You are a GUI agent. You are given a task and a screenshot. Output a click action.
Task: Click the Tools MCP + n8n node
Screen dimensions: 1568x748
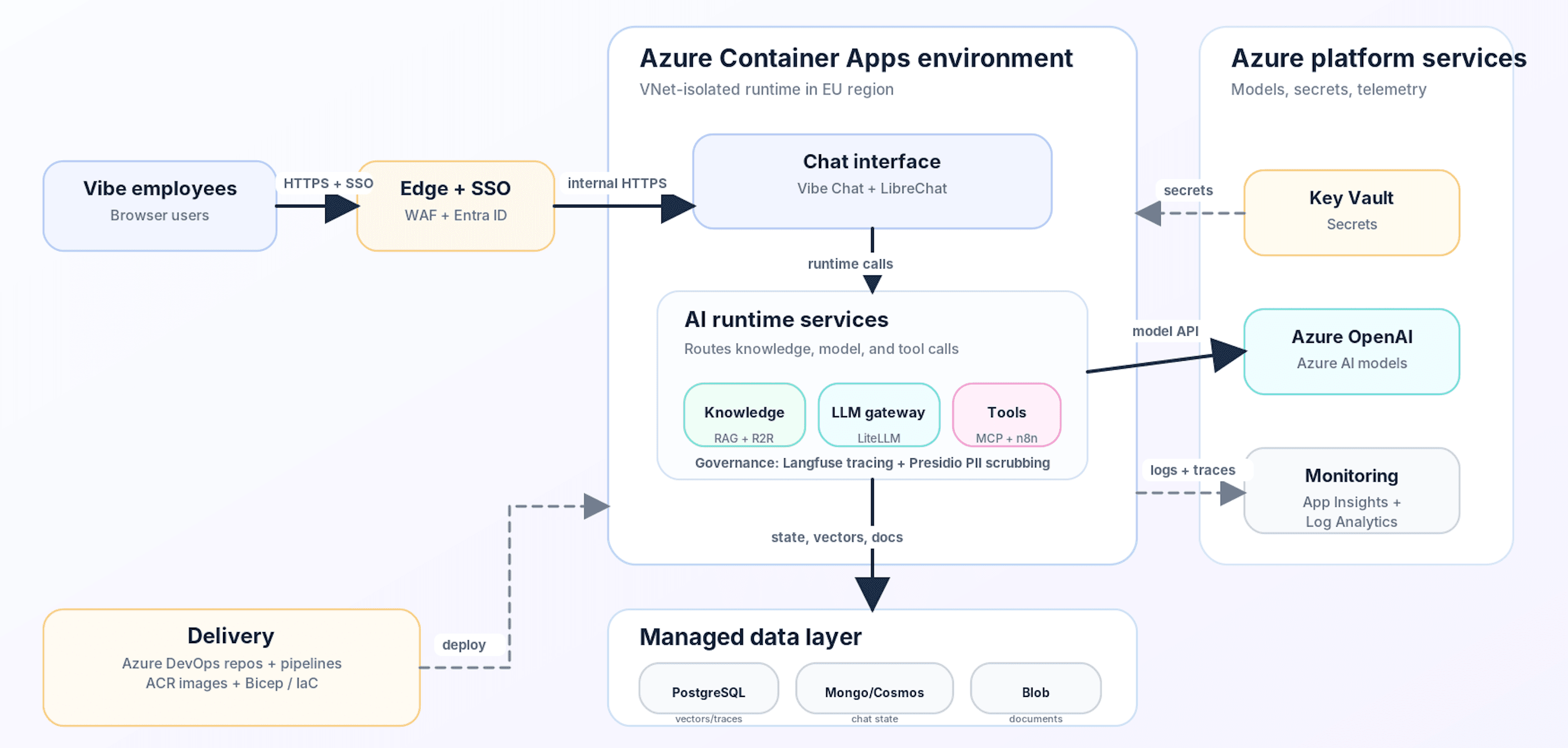click(x=1006, y=415)
